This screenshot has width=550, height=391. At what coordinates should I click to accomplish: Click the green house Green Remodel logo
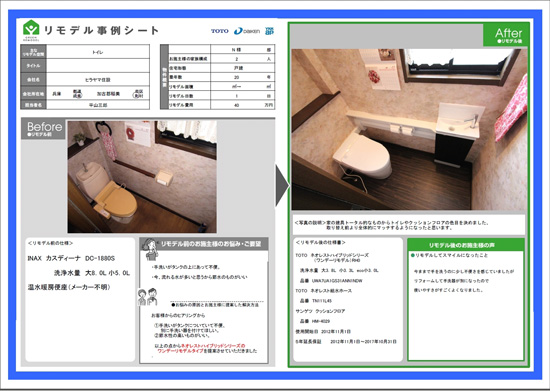click(x=31, y=31)
